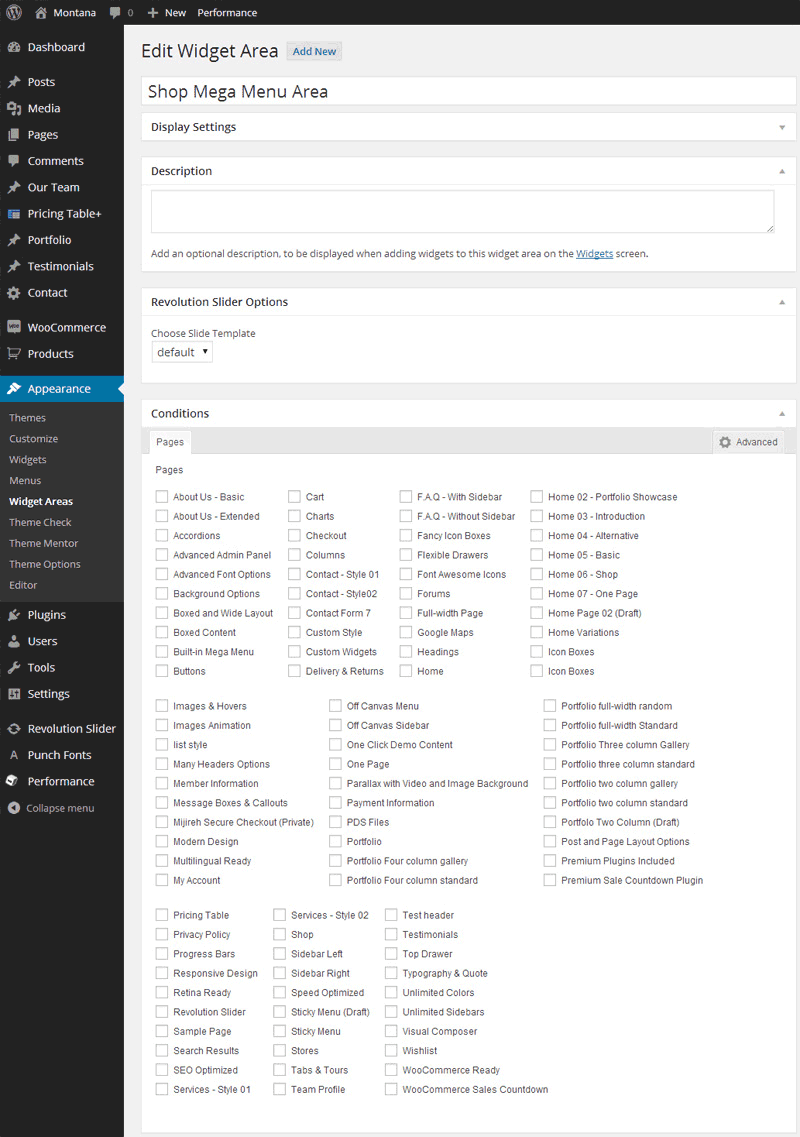This screenshot has width=800, height=1137.
Task: Click the Add New button
Action: click(314, 51)
